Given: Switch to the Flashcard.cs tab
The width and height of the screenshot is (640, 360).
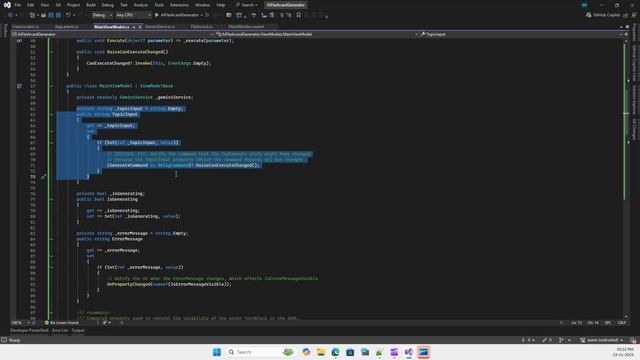Looking at the screenshot, I should [201, 27].
